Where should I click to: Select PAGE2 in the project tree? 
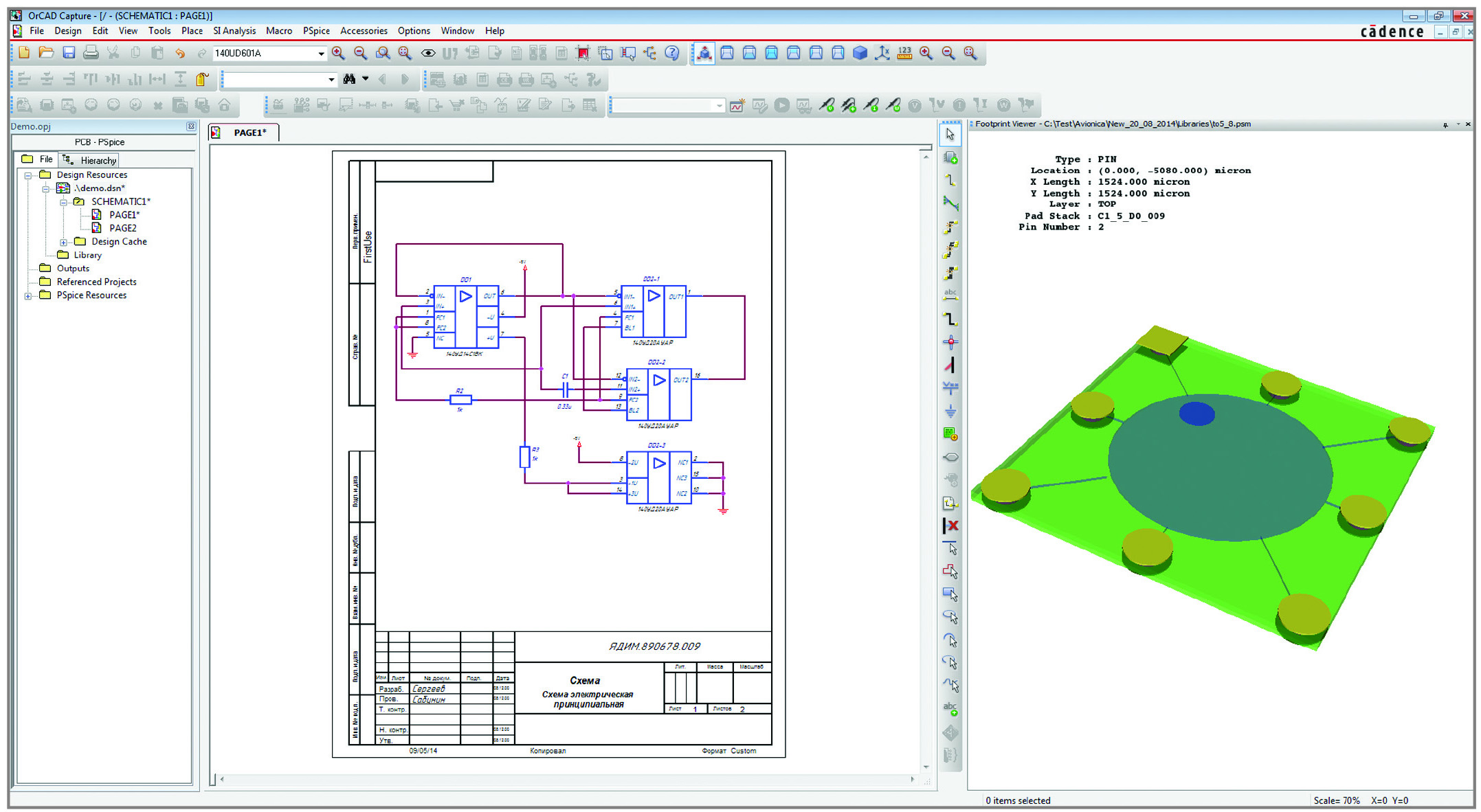coord(122,228)
